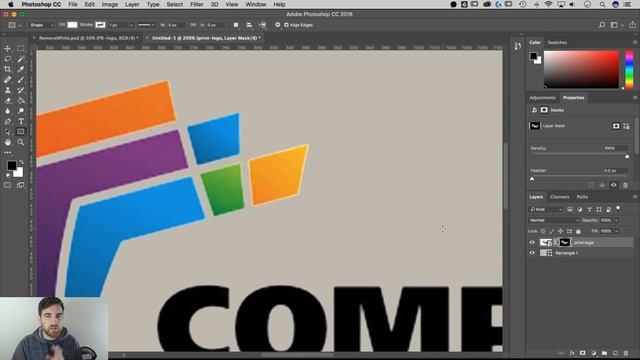
Task: Select the Dodge tool
Action: point(20,111)
